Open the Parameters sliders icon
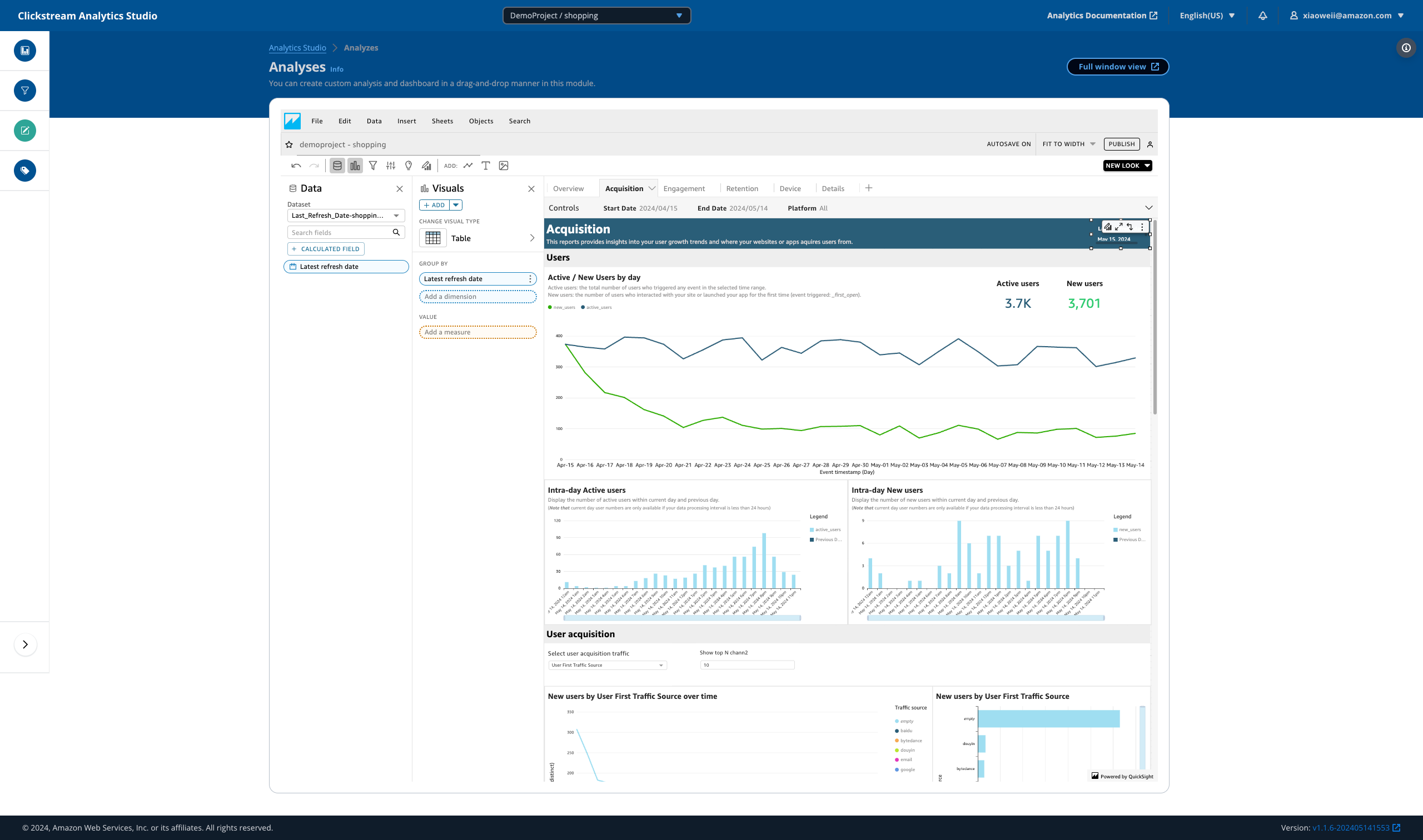The width and height of the screenshot is (1423, 840). [x=391, y=166]
